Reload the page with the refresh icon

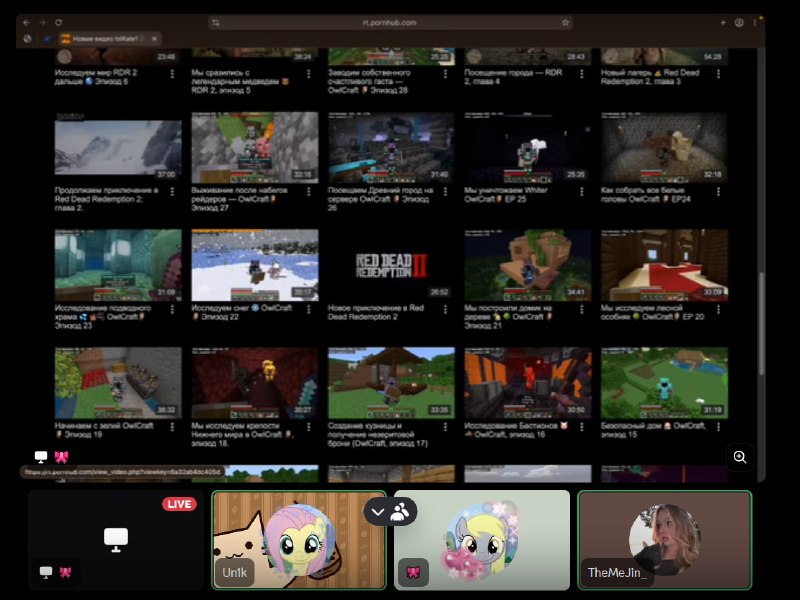(x=58, y=22)
